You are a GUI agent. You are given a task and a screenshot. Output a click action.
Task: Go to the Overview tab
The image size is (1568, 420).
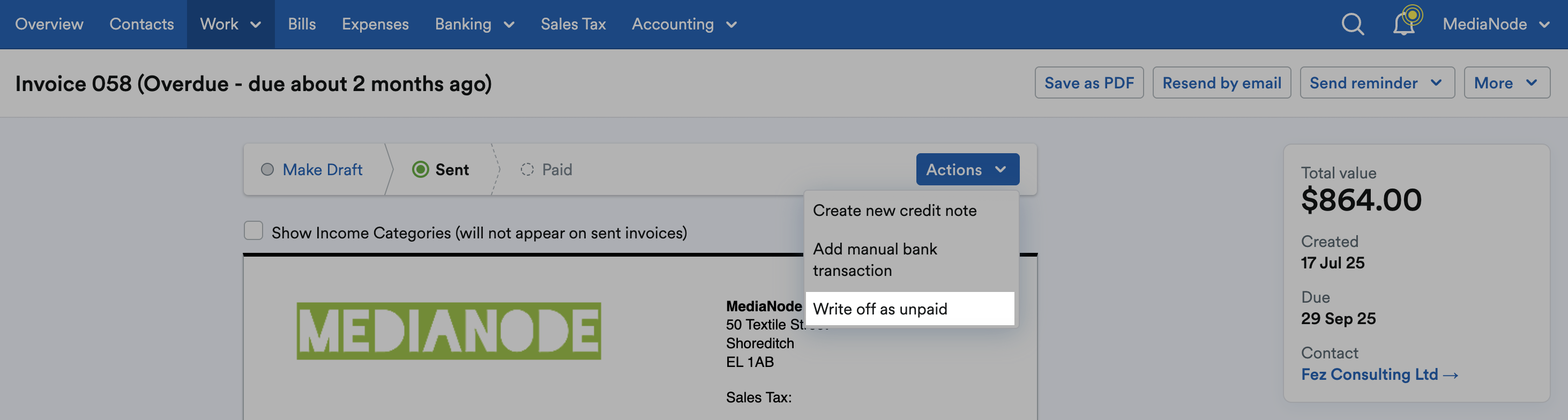(x=49, y=24)
